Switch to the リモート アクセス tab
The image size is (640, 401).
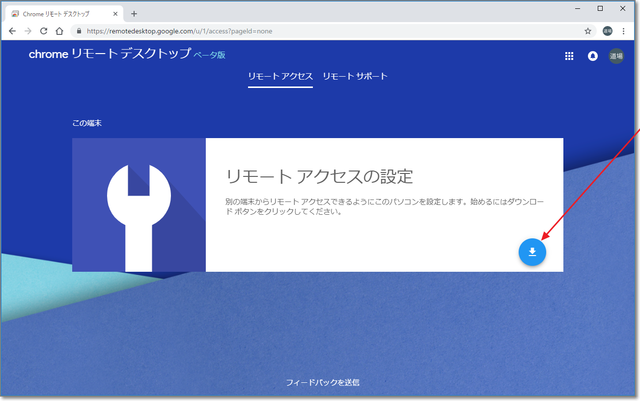click(281, 76)
